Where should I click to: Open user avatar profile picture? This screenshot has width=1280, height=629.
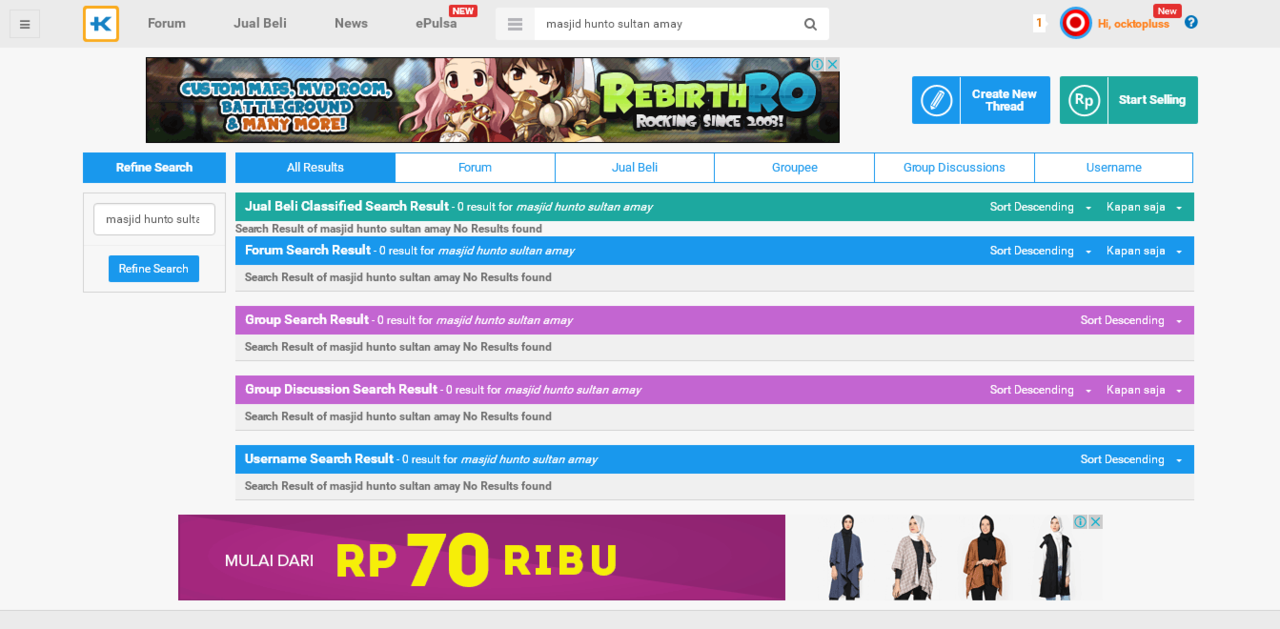click(x=1076, y=23)
